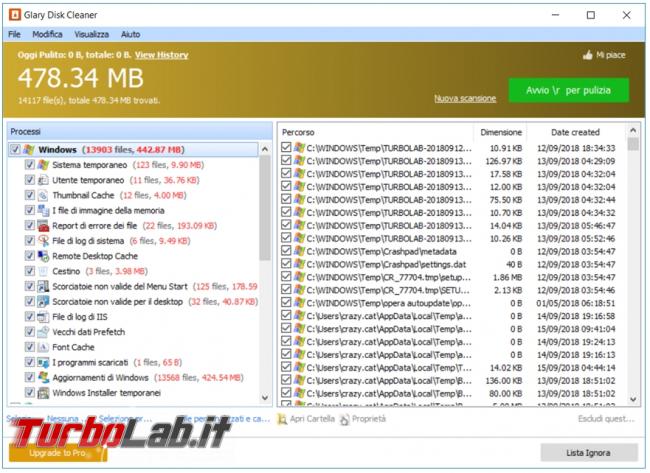Click the Processi tree scroll-up arrow
The image size is (650, 473).
pyautogui.click(x=265, y=149)
